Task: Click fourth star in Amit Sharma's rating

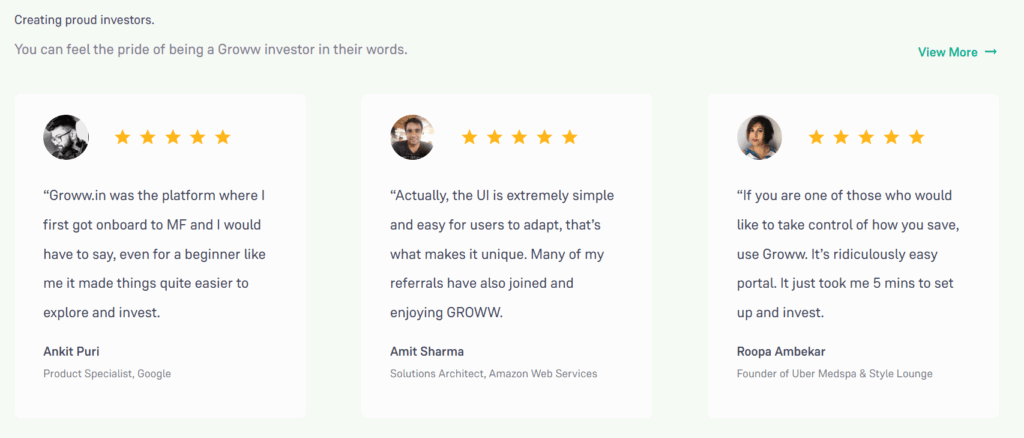Action: point(545,137)
